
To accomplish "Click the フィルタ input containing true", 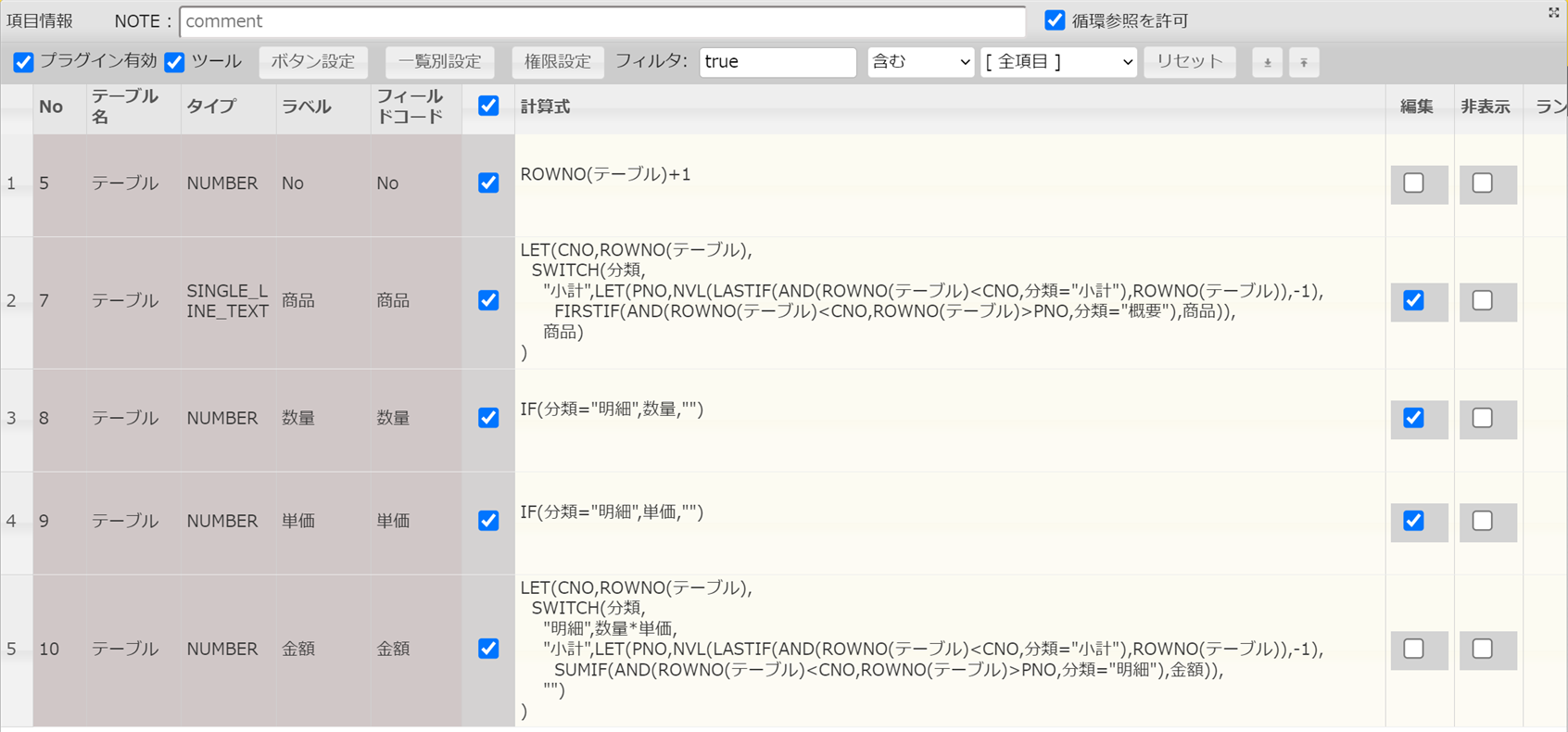I will [778, 62].
